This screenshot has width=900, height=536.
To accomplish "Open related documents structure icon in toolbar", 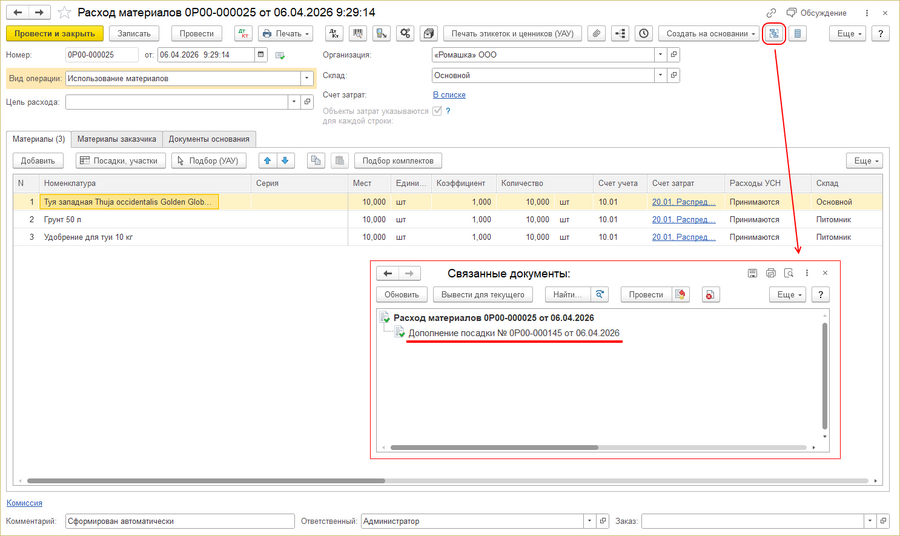I will (x=774, y=33).
